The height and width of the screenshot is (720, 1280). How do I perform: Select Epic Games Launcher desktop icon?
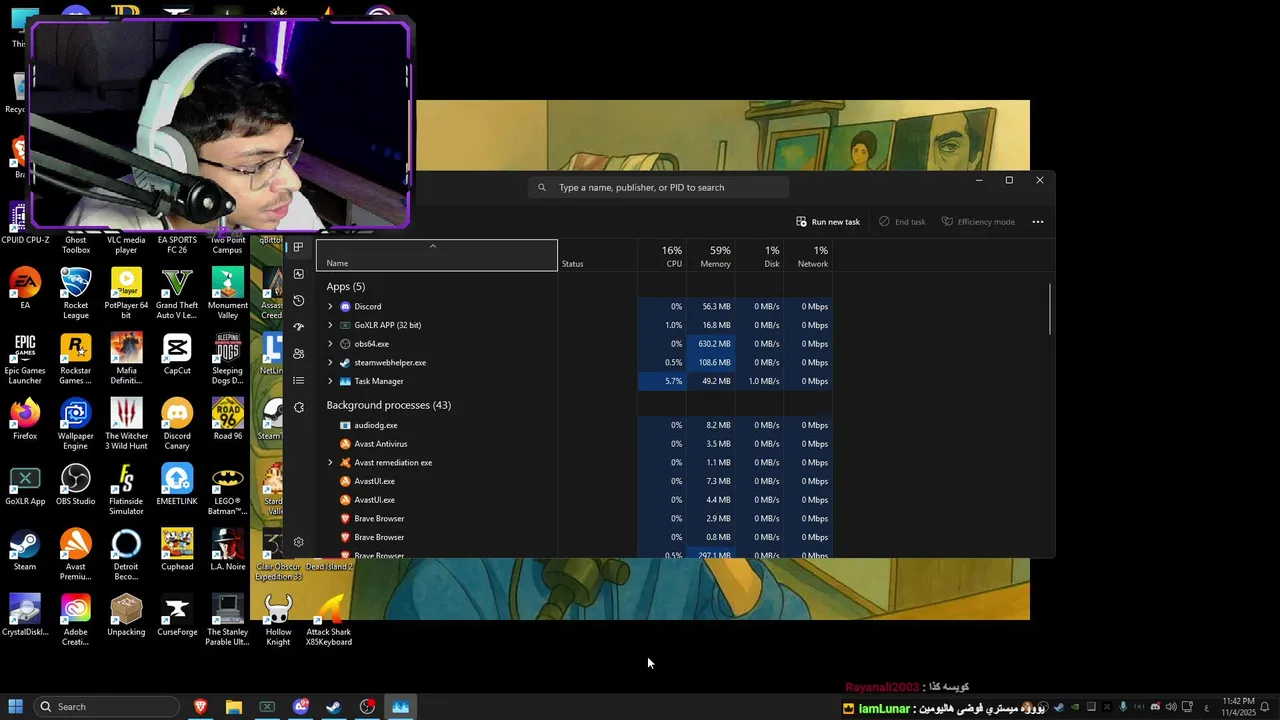[25, 359]
